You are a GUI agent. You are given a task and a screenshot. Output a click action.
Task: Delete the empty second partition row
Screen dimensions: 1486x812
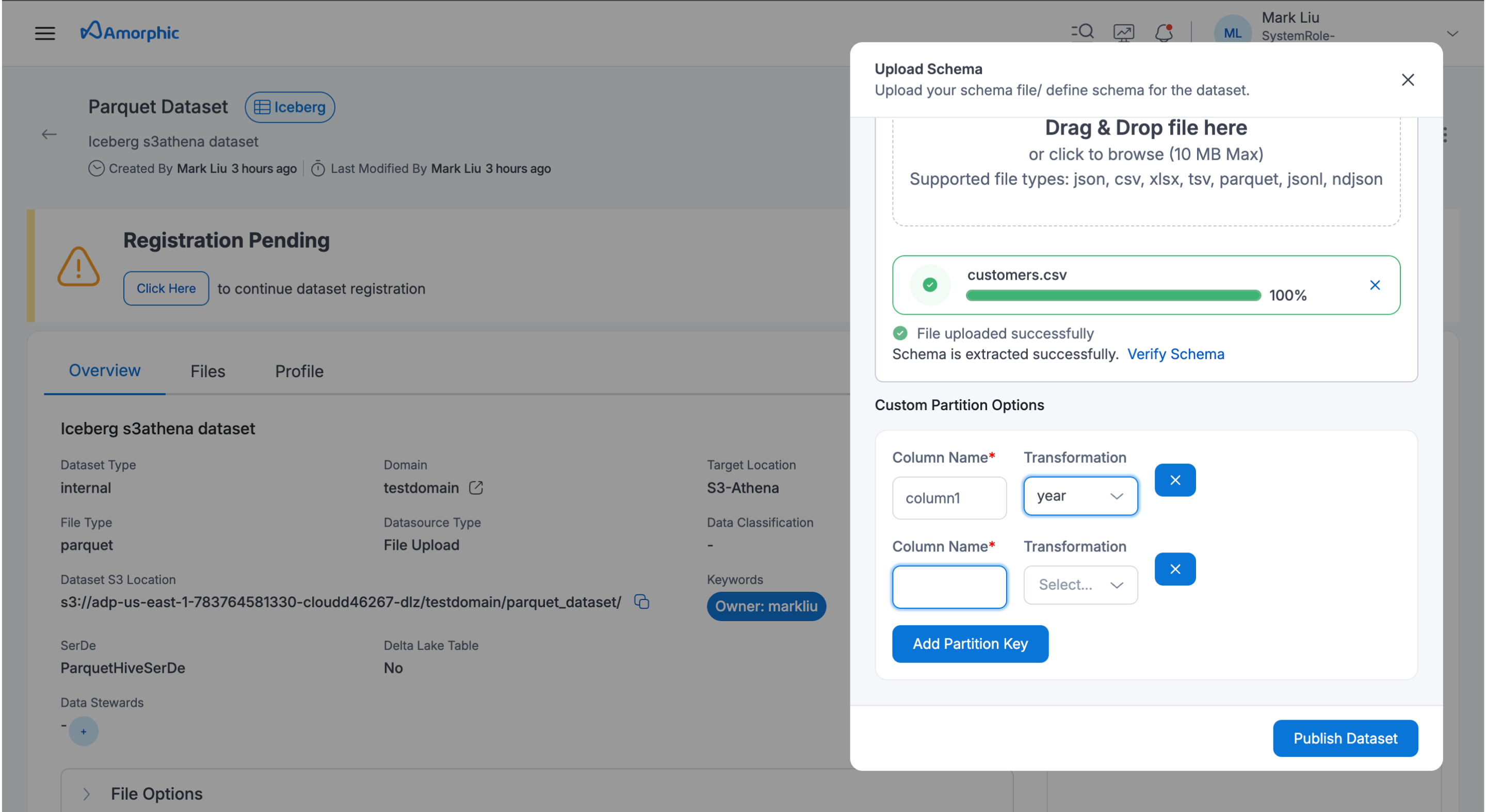pyautogui.click(x=1174, y=569)
